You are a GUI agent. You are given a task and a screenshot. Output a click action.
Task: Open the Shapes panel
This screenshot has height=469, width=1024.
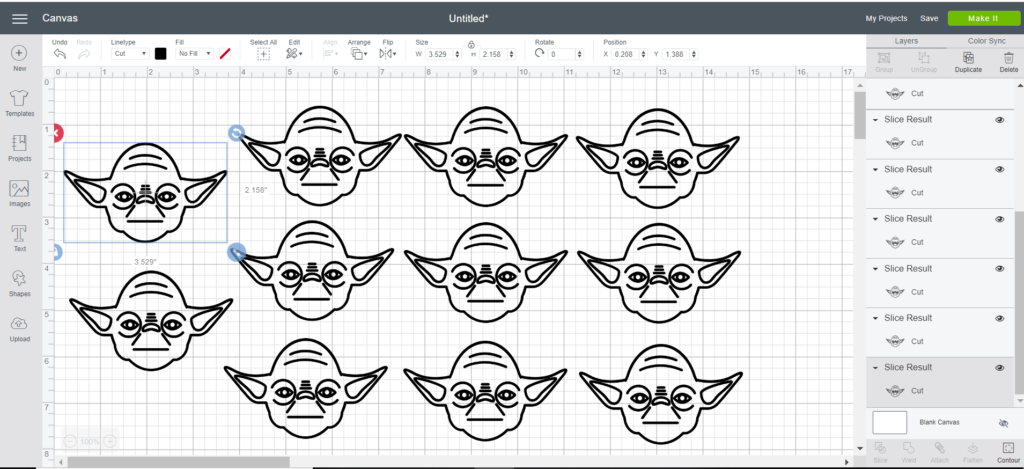point(19,283)
